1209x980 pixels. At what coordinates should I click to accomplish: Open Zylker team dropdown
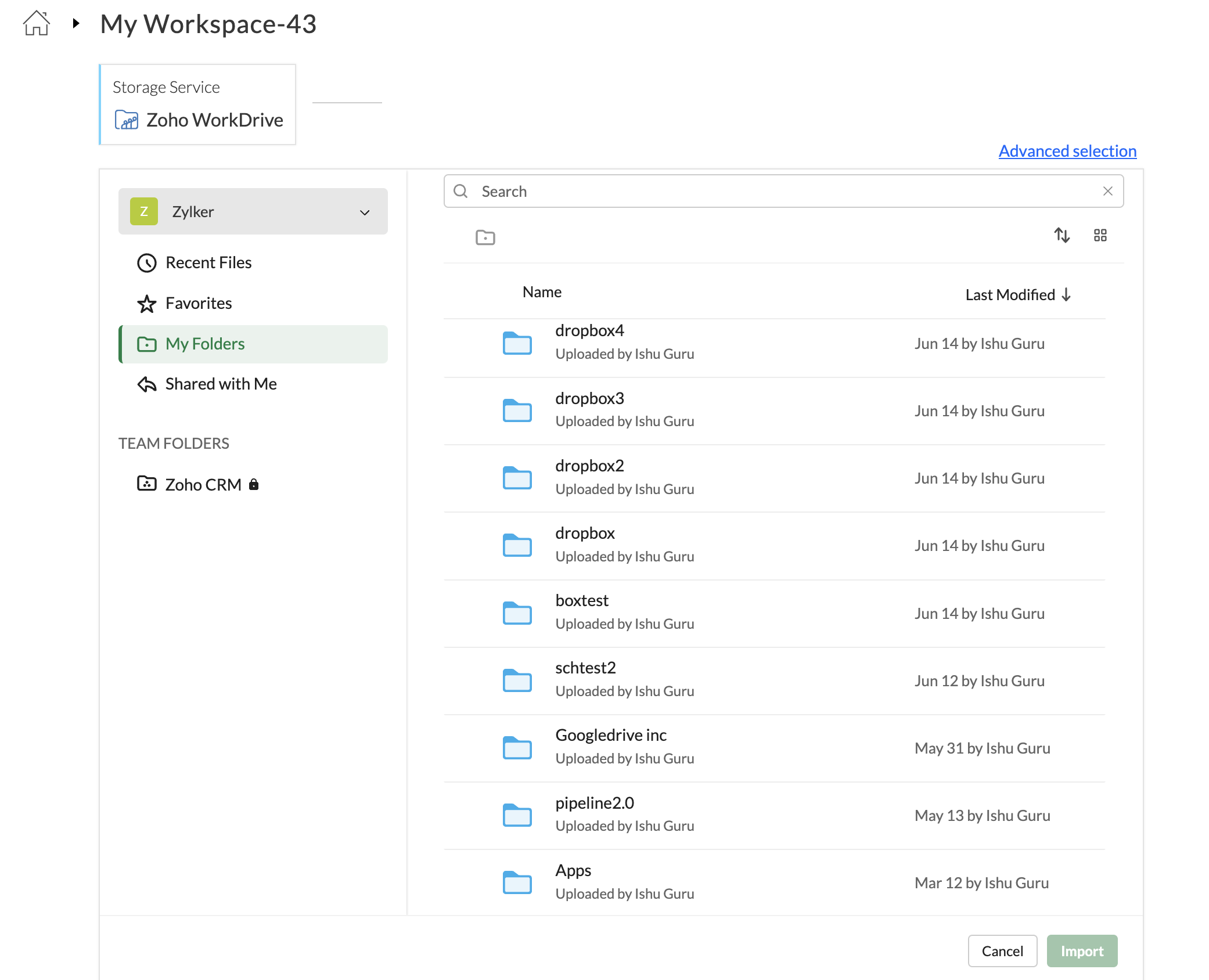[x=253, y=211]
